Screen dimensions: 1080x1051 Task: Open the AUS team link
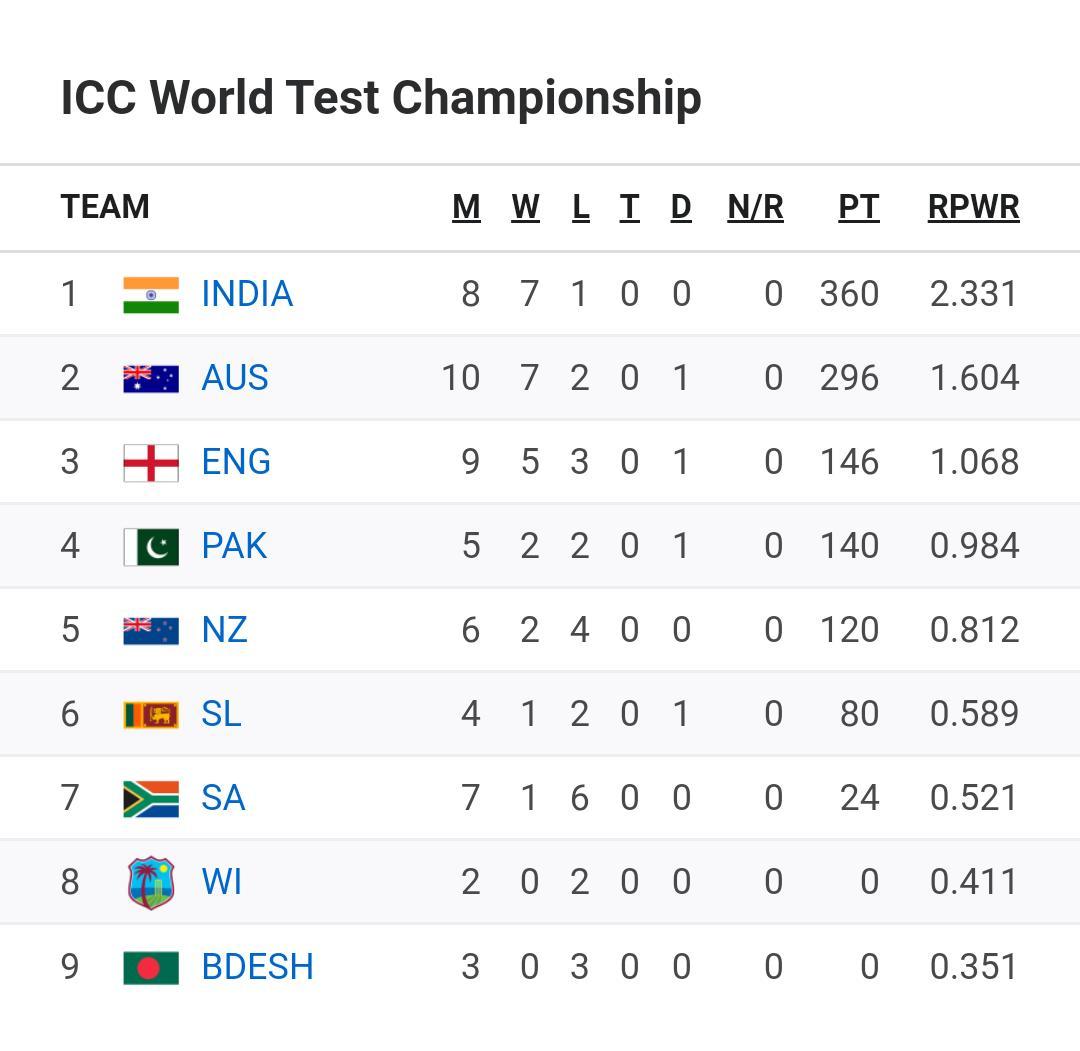pos(235,378)
